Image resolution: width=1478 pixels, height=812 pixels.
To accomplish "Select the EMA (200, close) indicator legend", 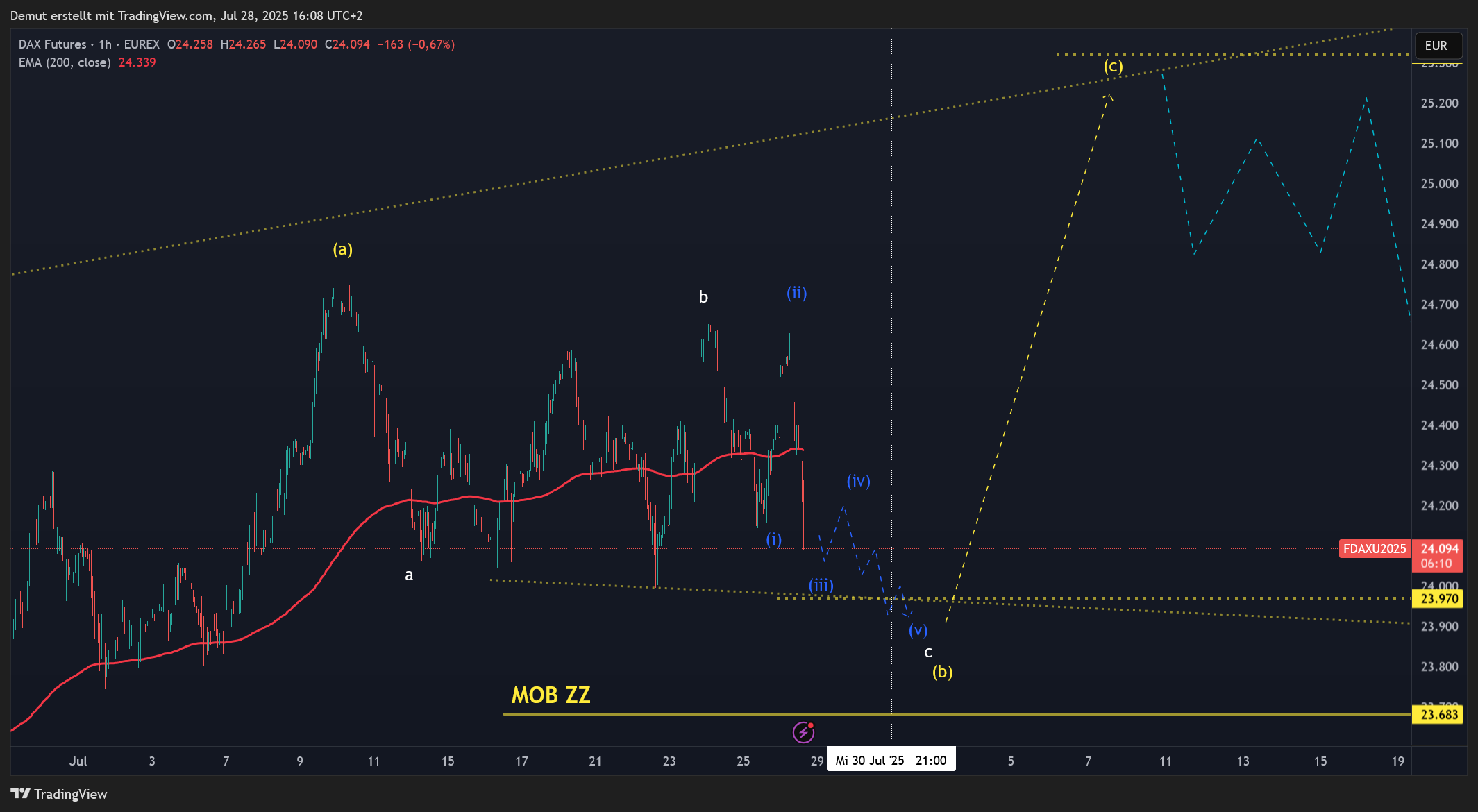I will pyautogui.click(x=65, y=62).
